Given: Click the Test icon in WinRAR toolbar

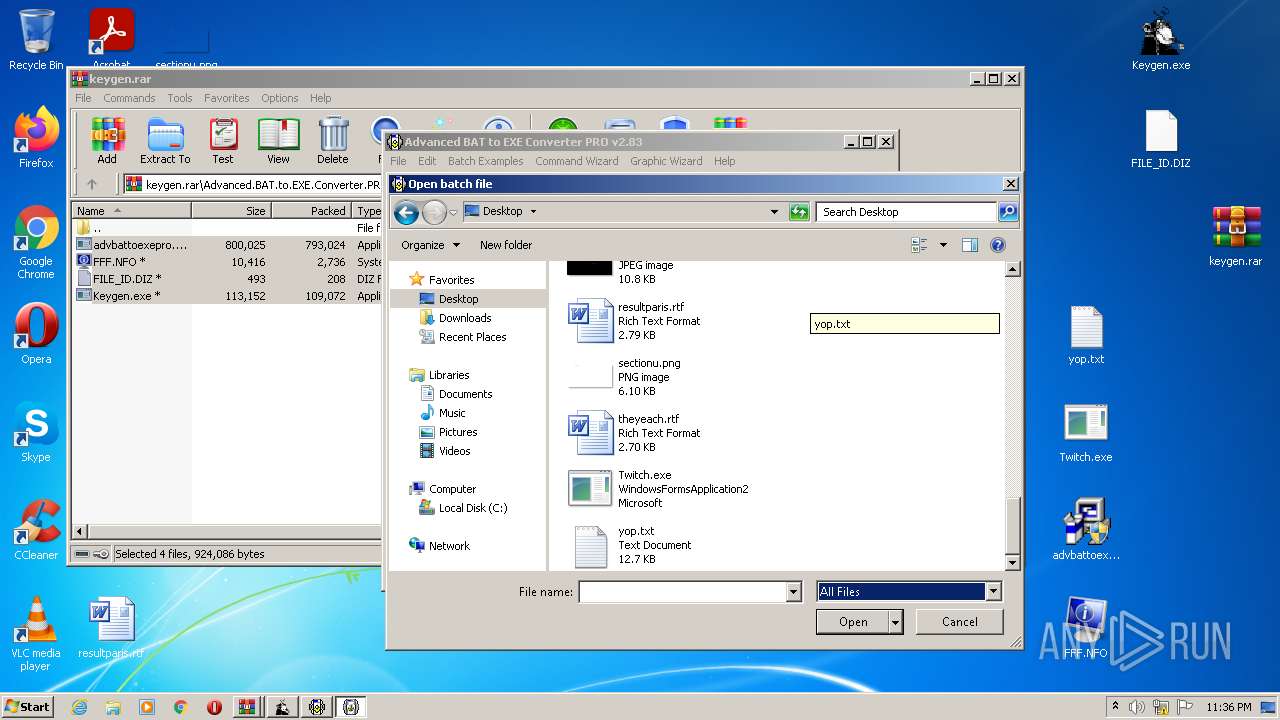Looking at the screenshot, I should click(223, 141).
